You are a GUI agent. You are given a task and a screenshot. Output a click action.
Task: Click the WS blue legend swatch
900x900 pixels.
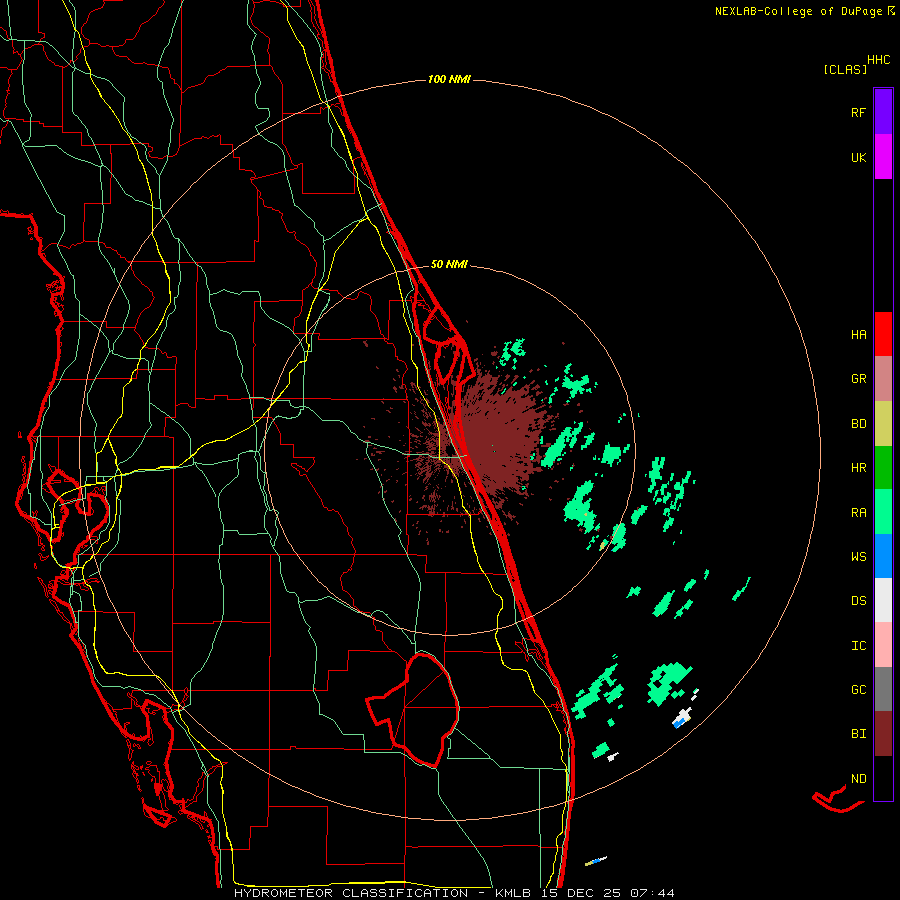click(883, 556)
